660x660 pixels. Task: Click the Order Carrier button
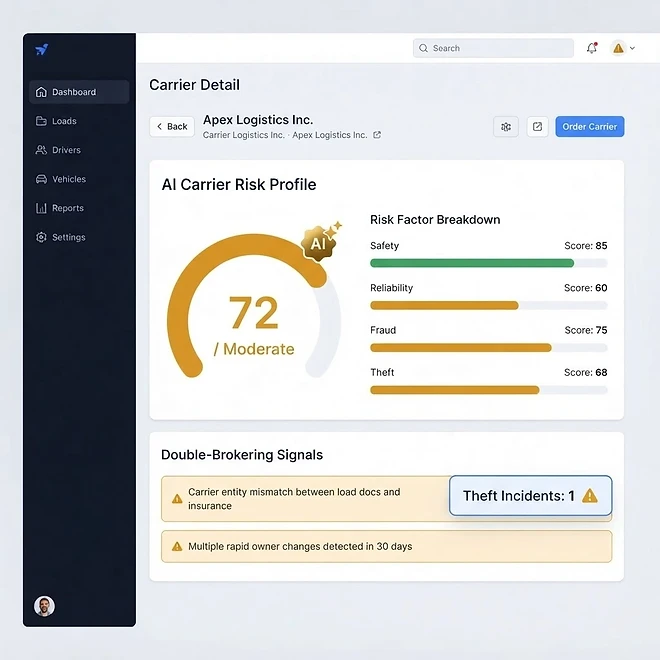590,126
